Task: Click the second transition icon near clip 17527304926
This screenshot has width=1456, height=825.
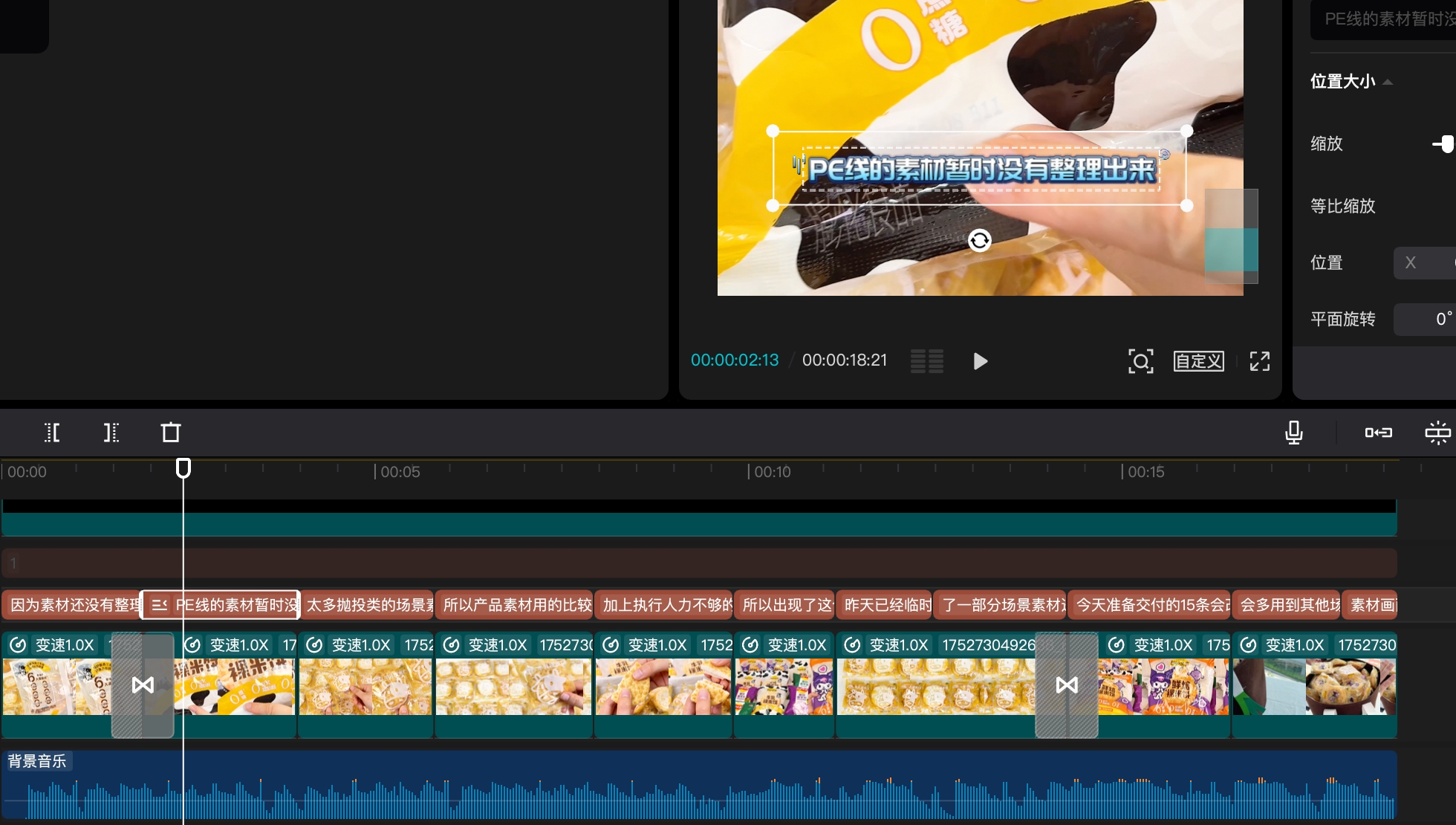Action: tap(1067, 685)
